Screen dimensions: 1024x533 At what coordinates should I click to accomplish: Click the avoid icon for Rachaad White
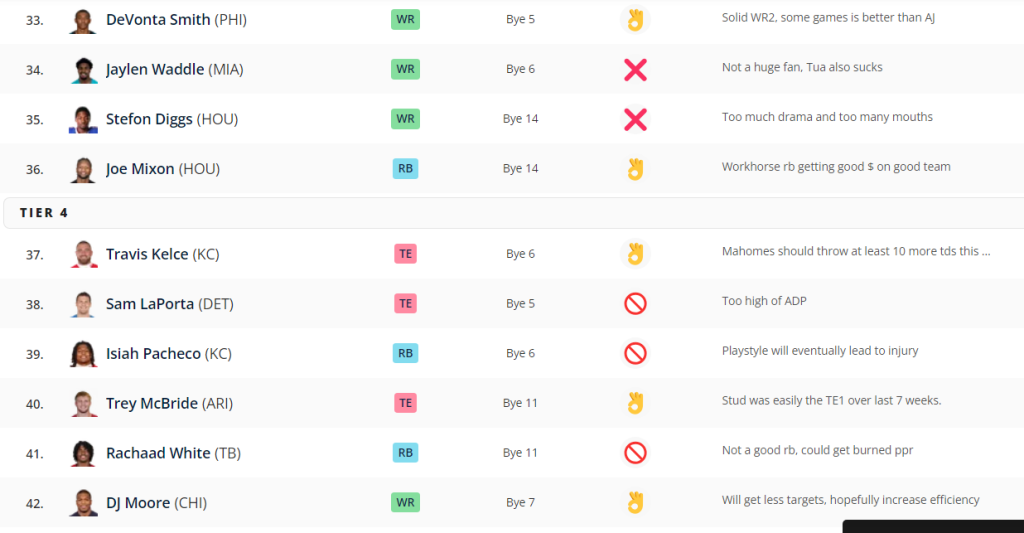click(635, 453)
